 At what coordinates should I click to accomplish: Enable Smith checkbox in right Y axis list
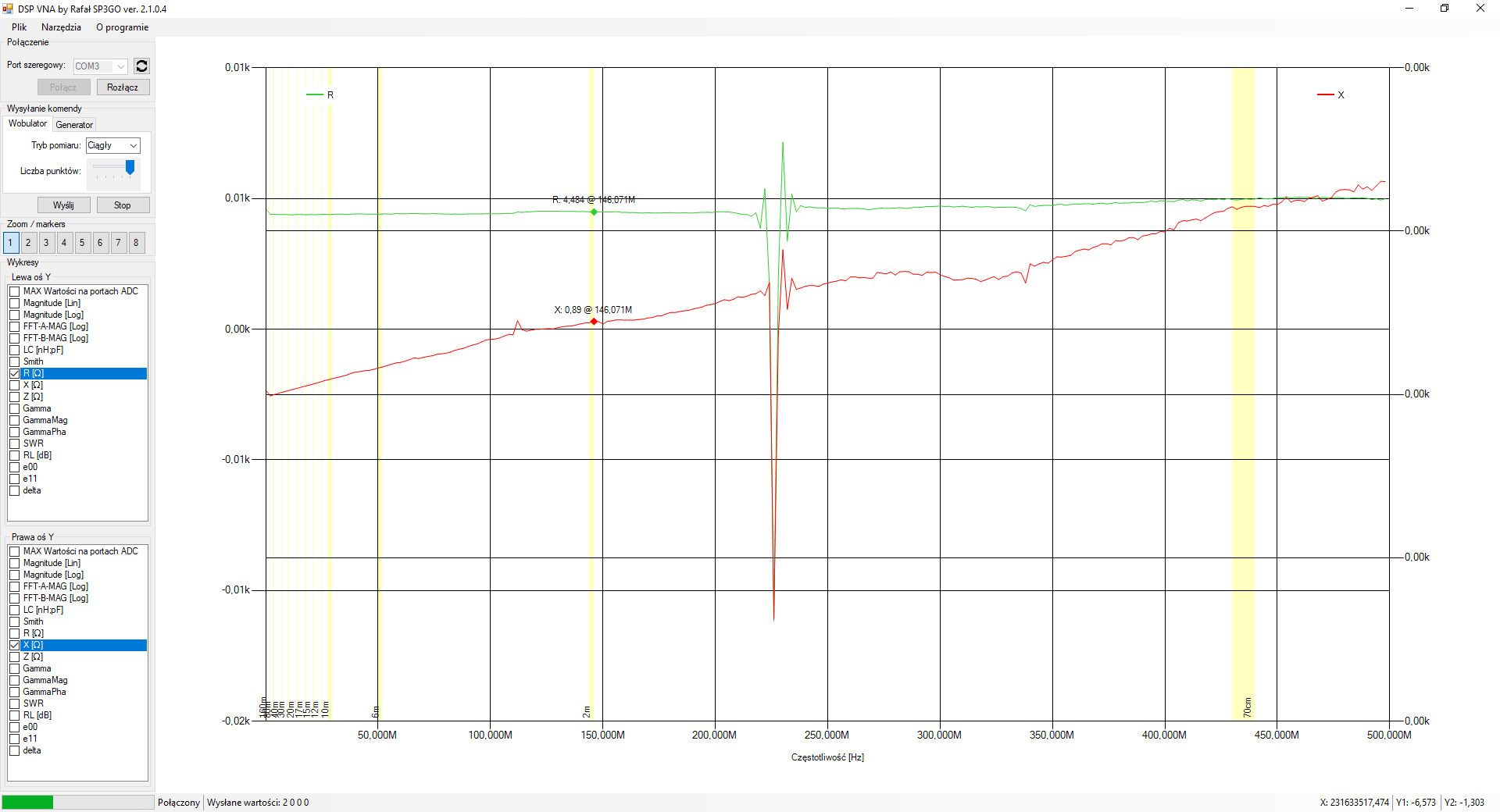click(x=15, y=621)
